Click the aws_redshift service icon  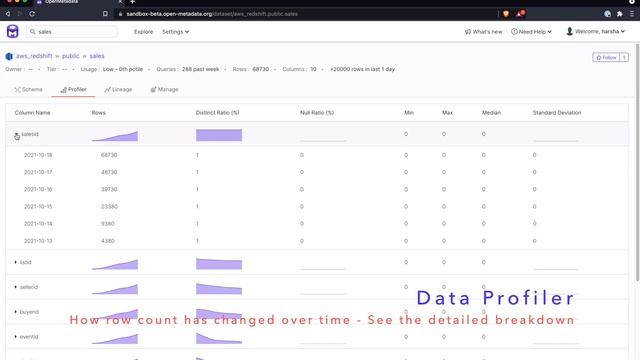point(9,56)
